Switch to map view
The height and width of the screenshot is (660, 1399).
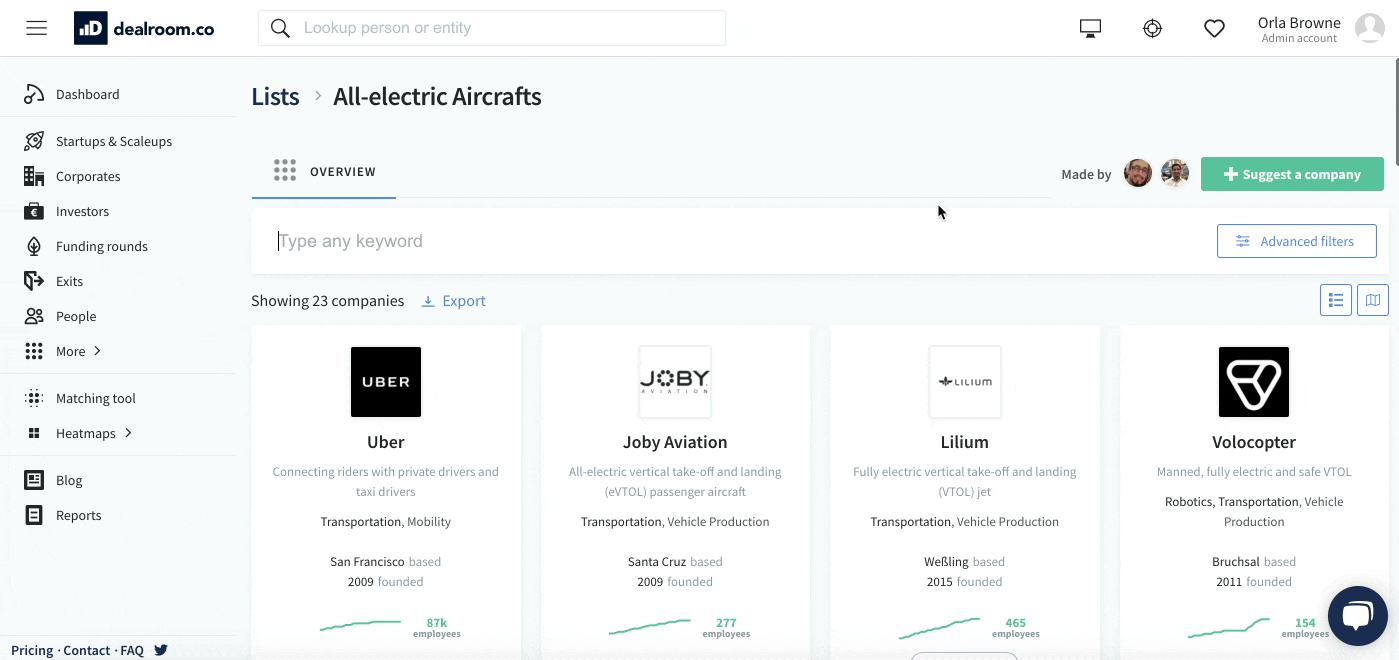(1373, 300)
